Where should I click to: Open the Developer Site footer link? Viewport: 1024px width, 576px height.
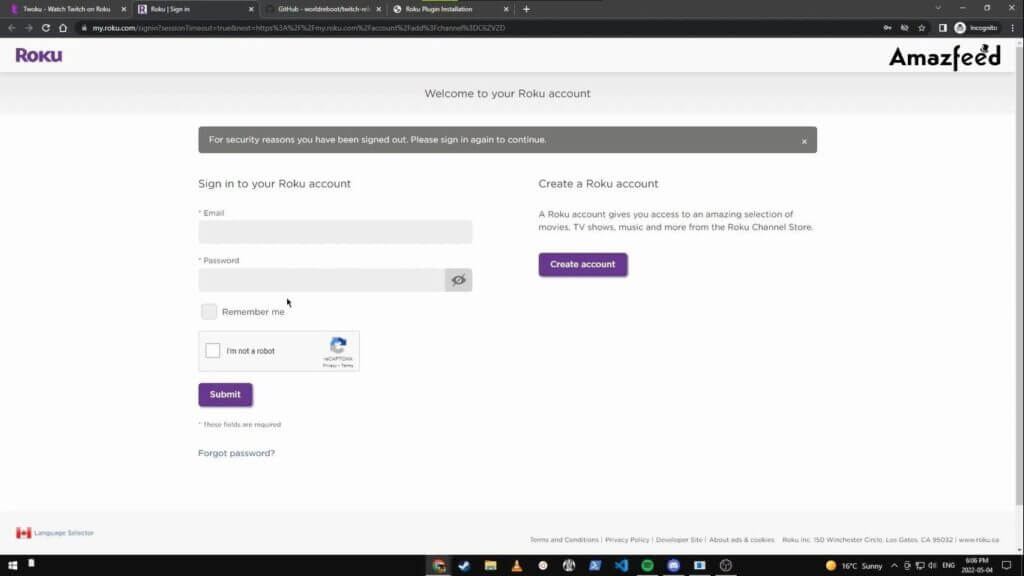679,540
